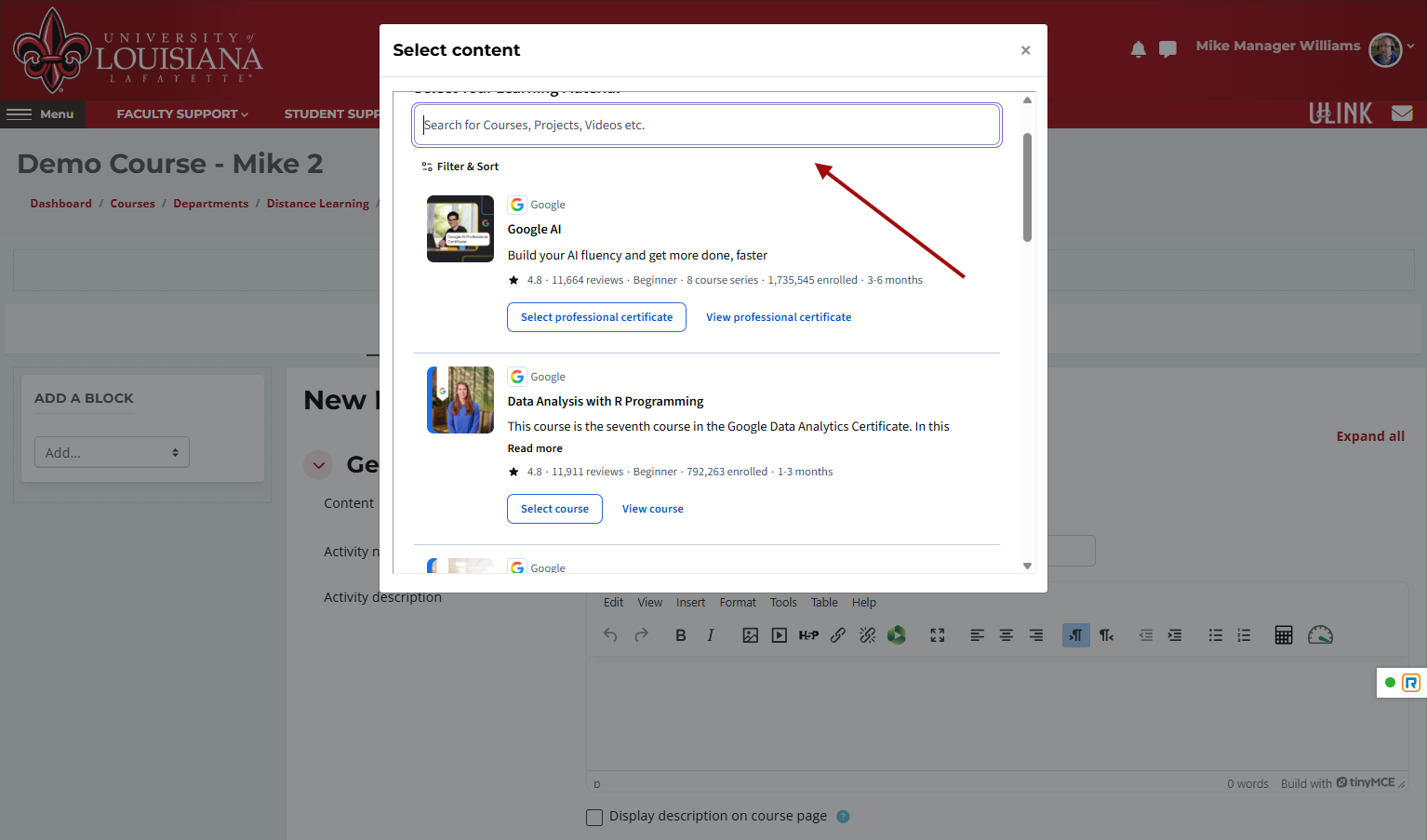This screenshot has height=840, width=1427.
Task: Close the Select content dialog
Action: (x=1025, y=50)
